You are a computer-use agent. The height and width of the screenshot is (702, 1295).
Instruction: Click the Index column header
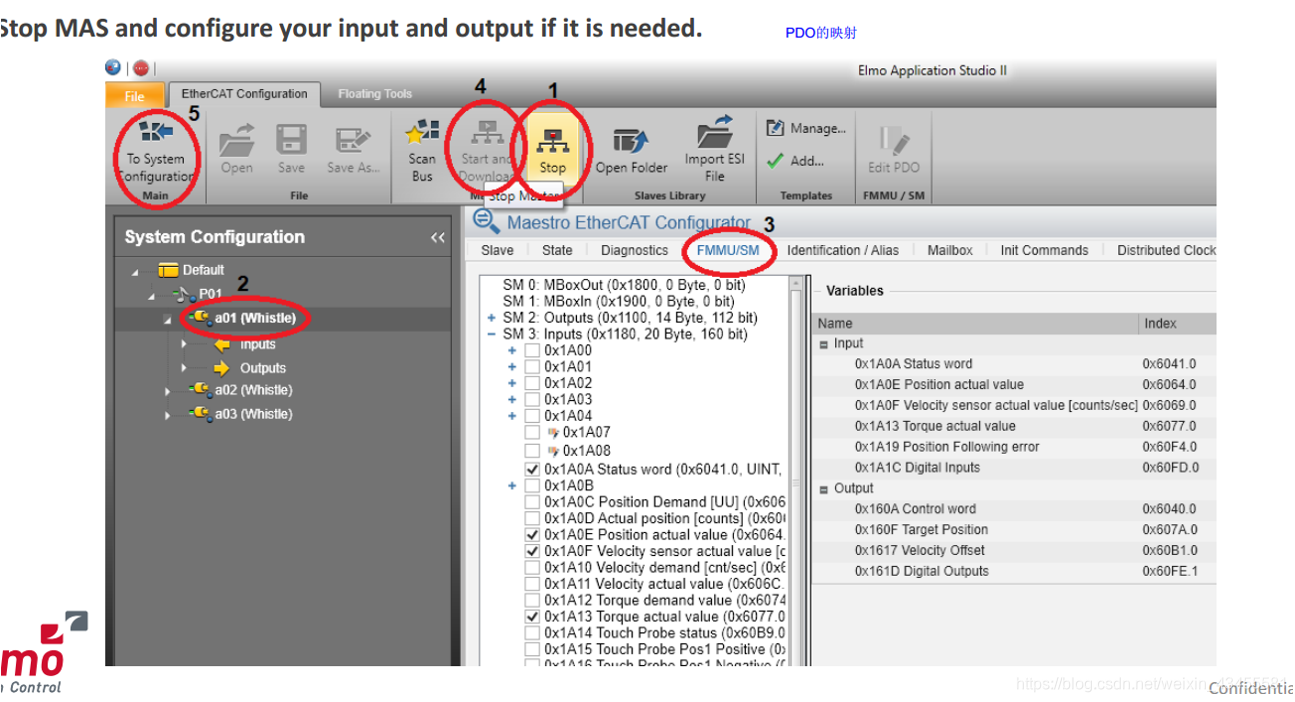tap(1178, 323)
